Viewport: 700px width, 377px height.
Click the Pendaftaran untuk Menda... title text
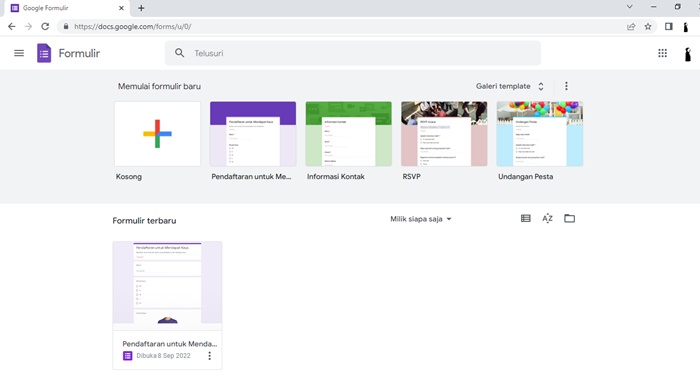[x=170, y=343]
